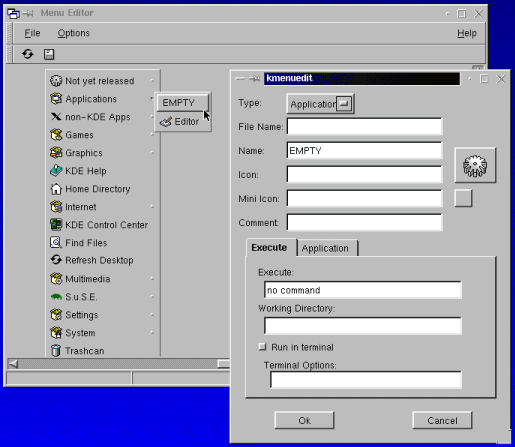
Task: Click the save floppy disk icon
Action: (x=49, y=54)
